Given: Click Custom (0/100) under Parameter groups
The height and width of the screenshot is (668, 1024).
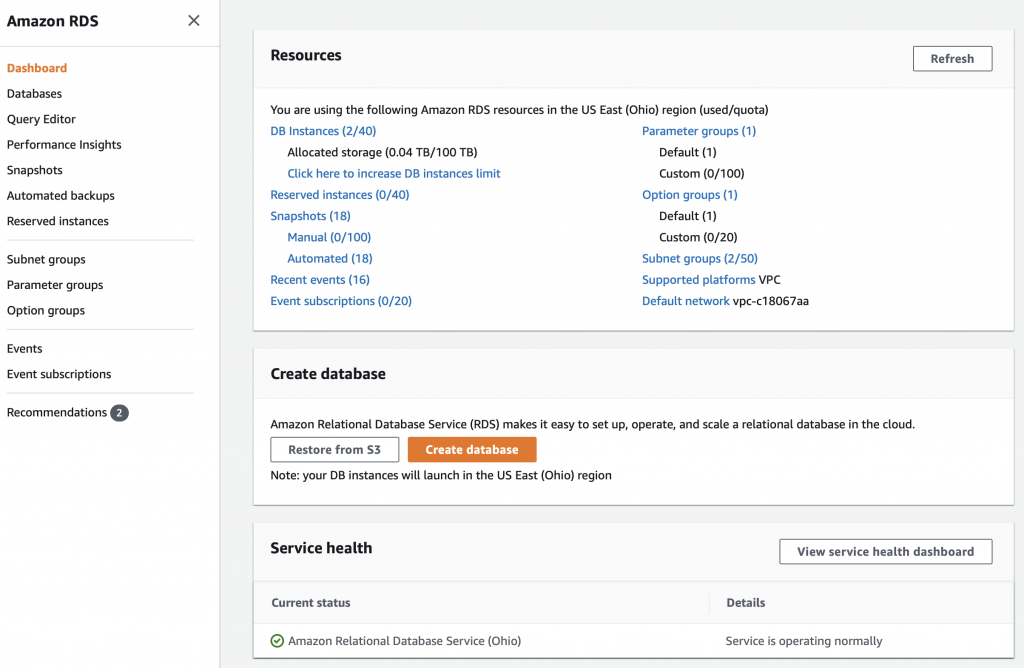Looking at the screenshot, I should (701, 173).
